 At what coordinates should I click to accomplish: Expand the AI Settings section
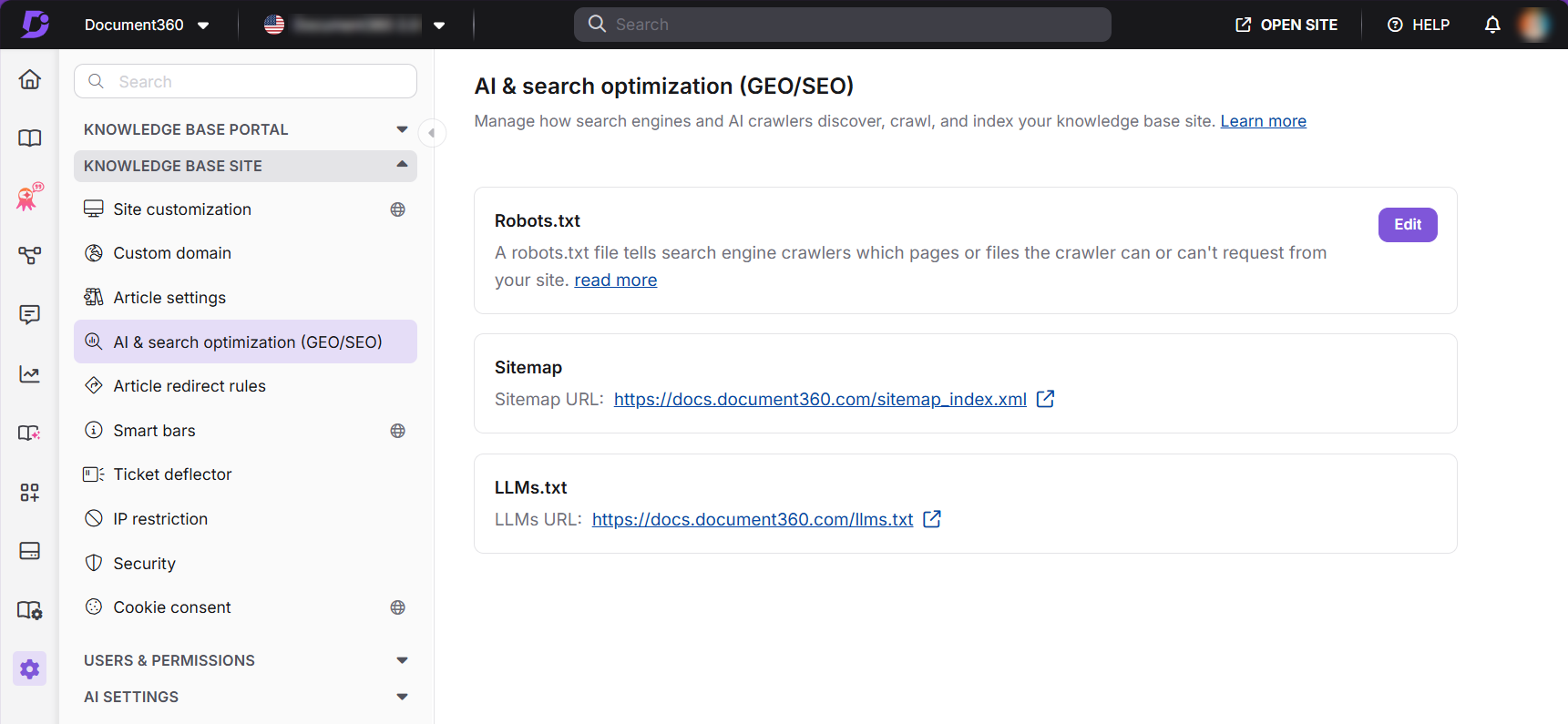(245, 697)
